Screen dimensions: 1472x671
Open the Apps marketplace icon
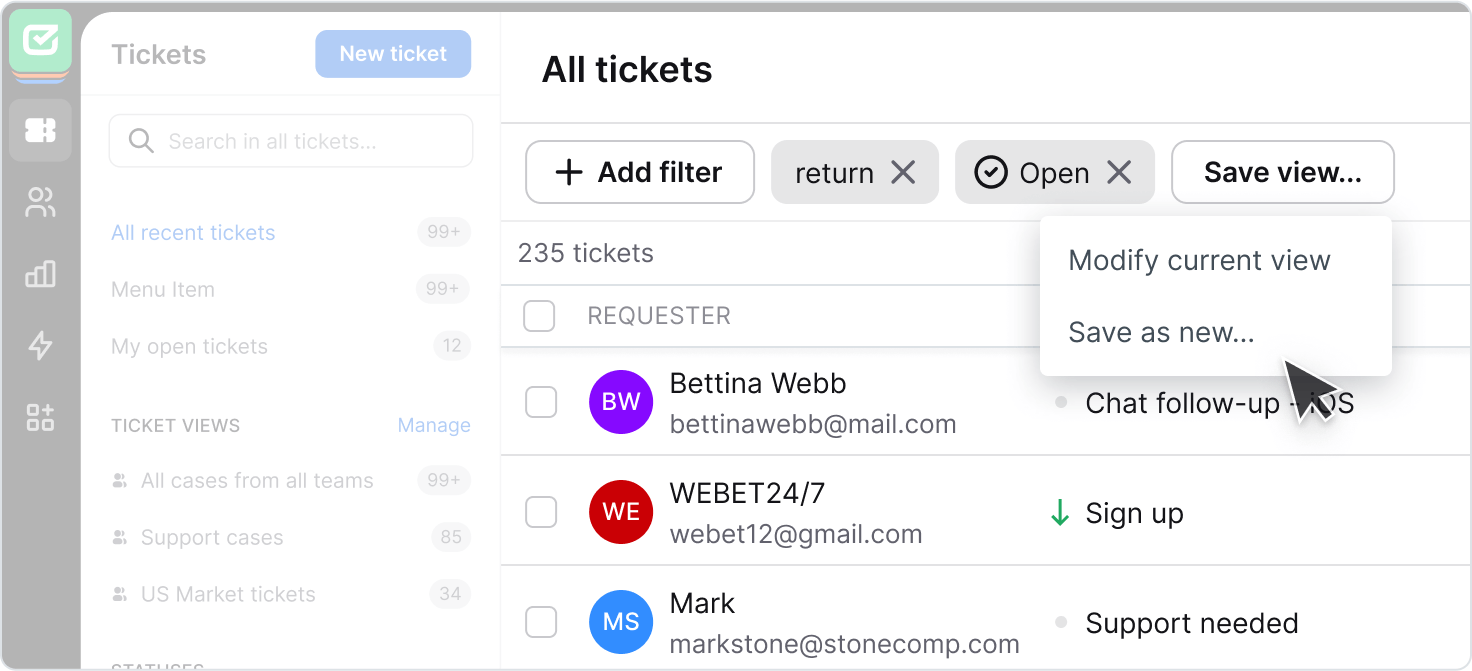click(40, 418)
